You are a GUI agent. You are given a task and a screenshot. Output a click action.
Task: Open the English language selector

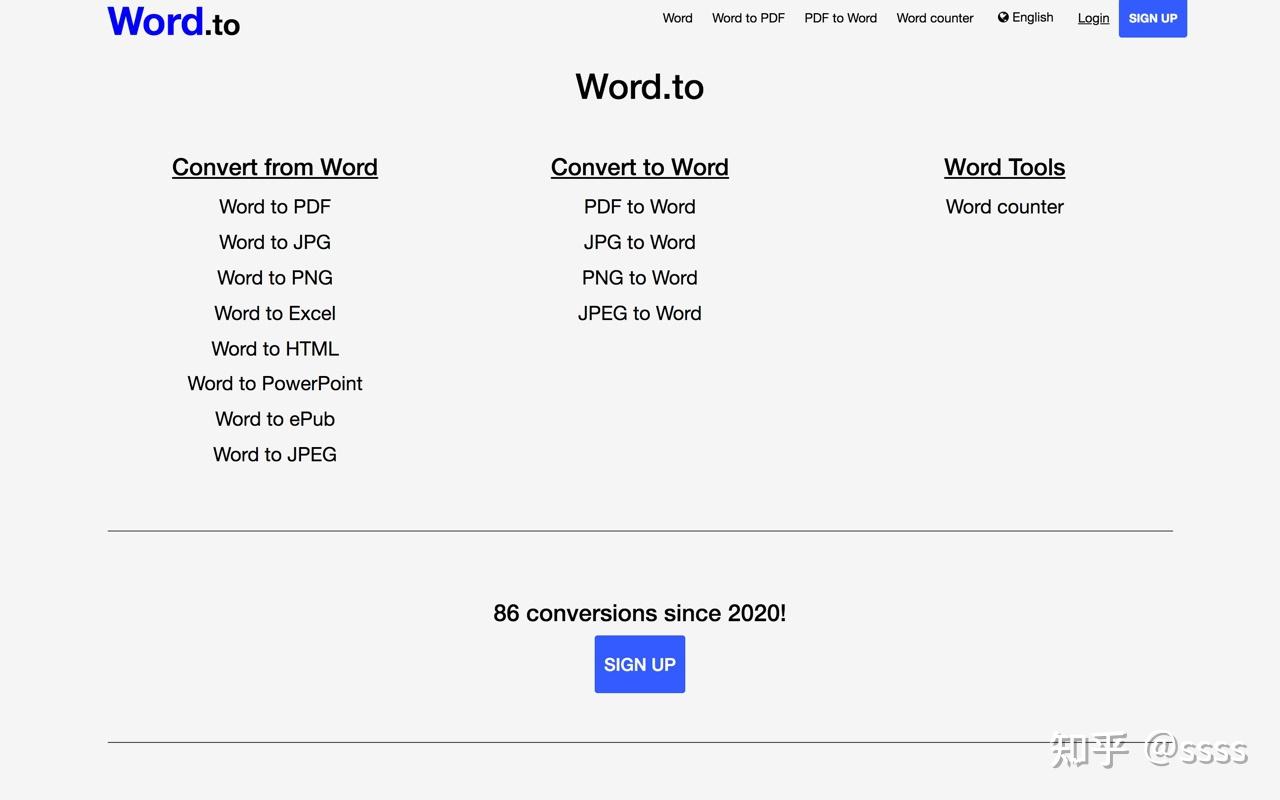point(1025,17)
